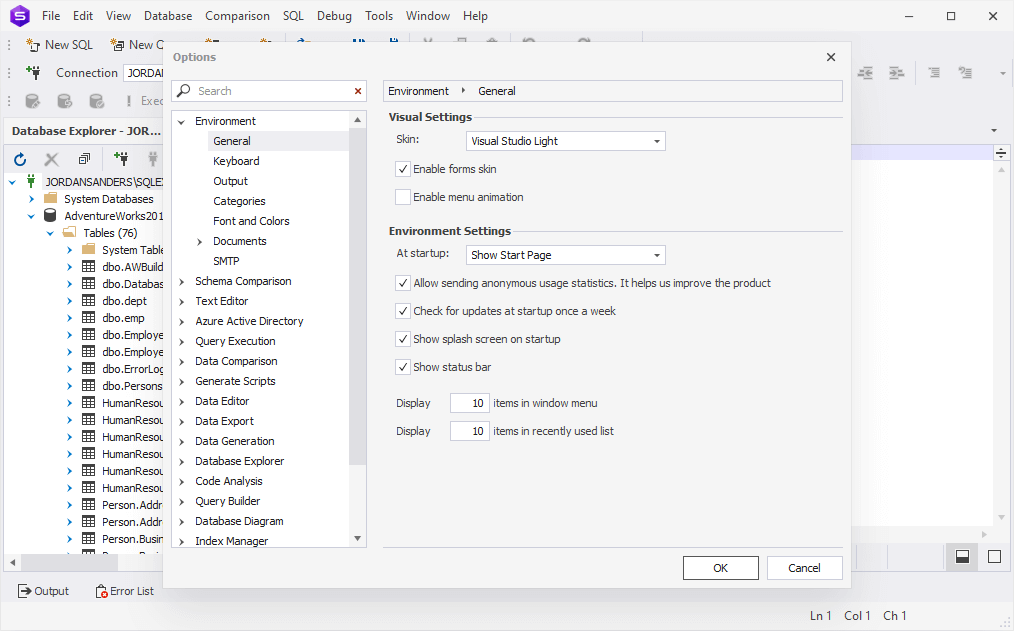The width and height of the screenshot is (1014, 631).
Task: Enable menu animation checkbox
Action: click(x=403, y=197)
